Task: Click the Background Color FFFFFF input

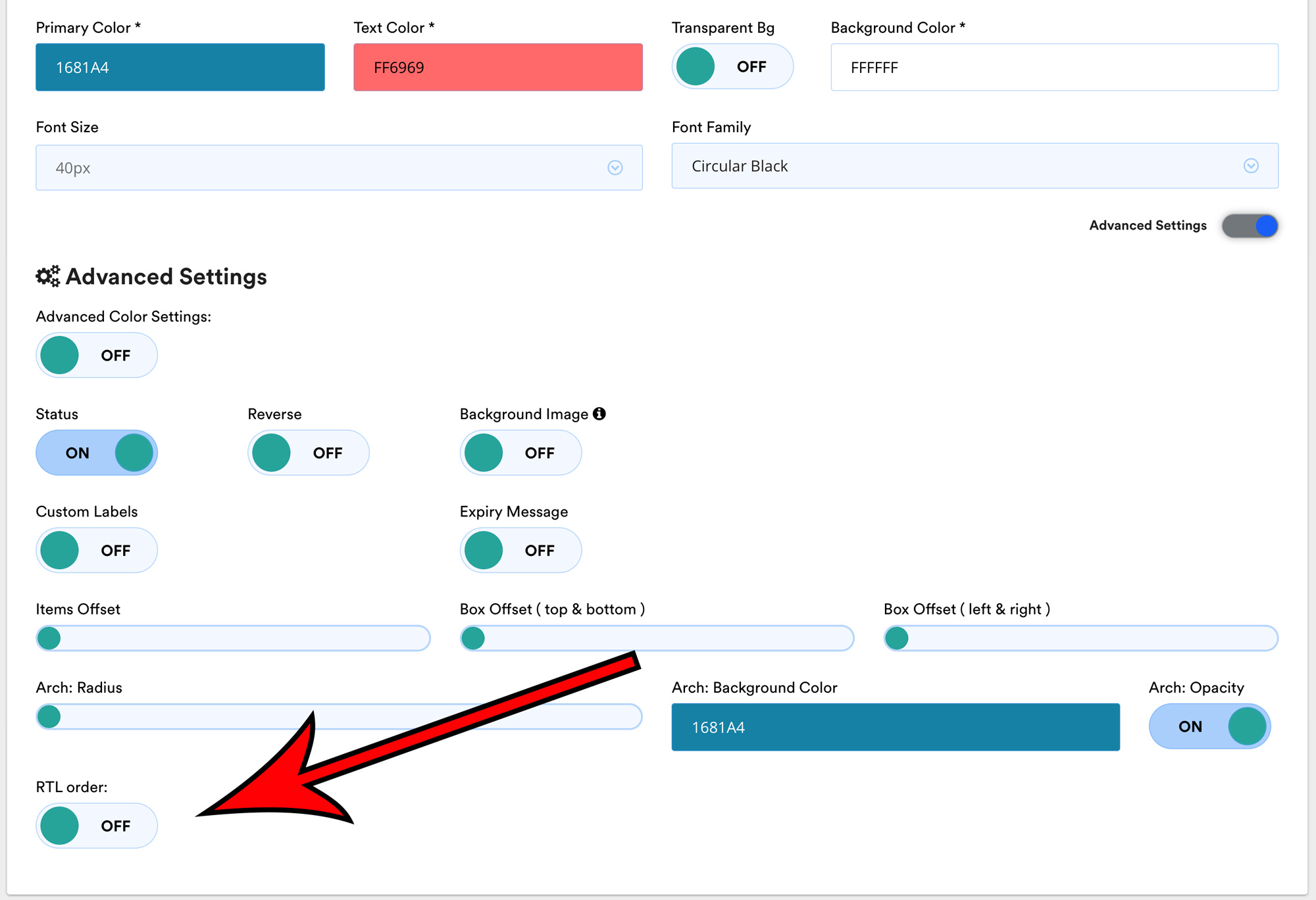Action: click(x=1054, y=67)
